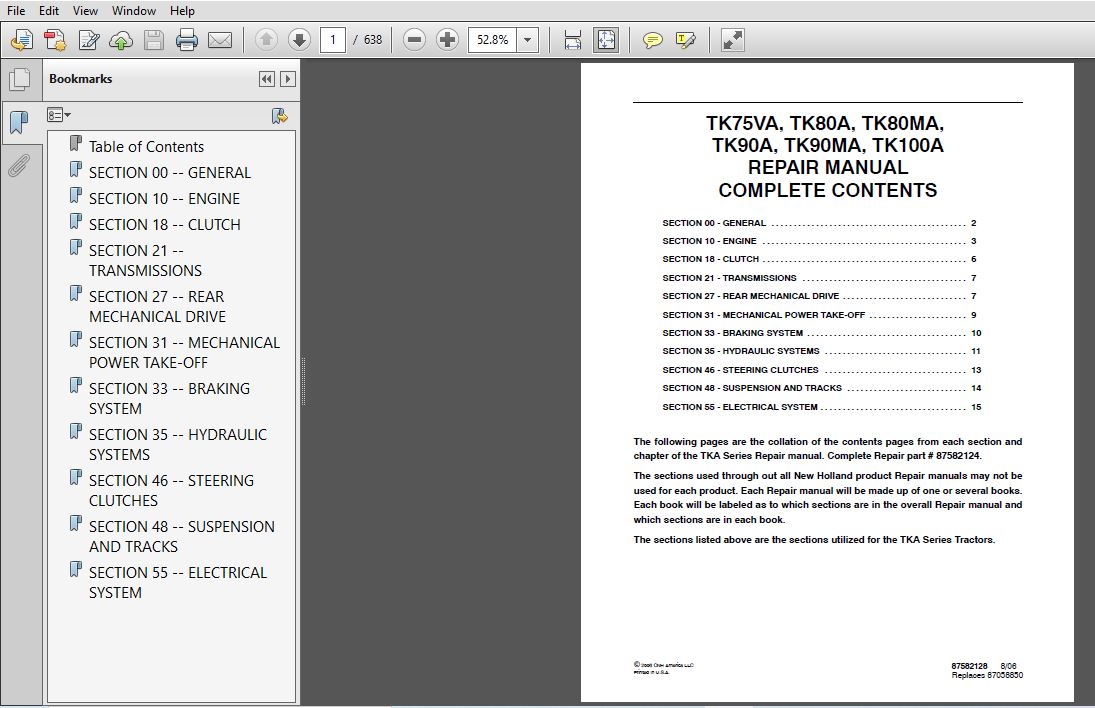The image size is (1095, 708).
Task: Open the zoom level dropdown arrow
Action: coord(527,40)
